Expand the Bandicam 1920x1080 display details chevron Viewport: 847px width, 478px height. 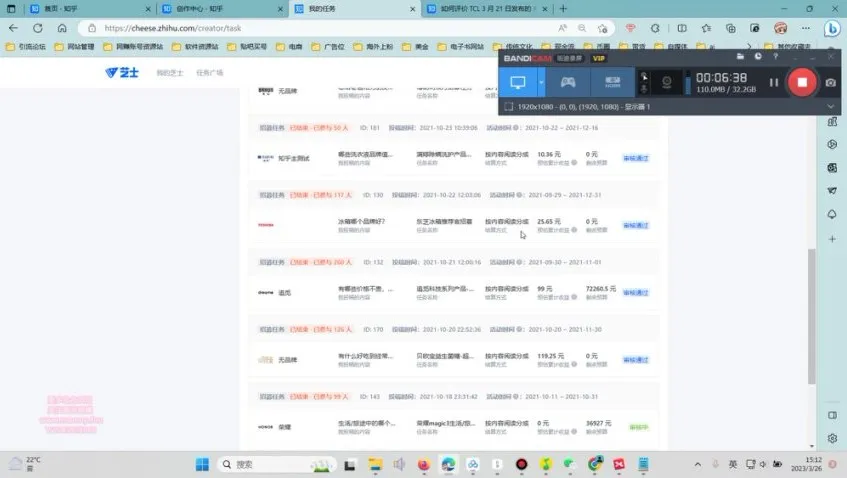pos(830,106)
